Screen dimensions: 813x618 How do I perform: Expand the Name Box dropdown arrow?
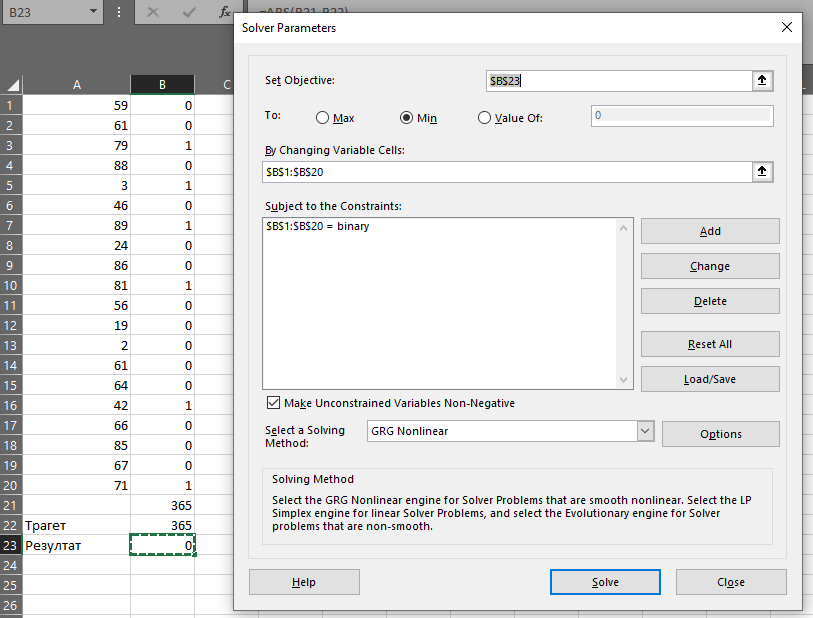click(93, 13)
